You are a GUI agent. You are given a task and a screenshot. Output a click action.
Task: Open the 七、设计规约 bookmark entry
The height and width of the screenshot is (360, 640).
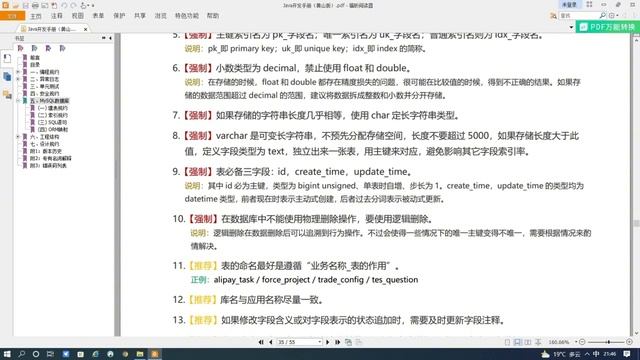click(44, 144)
